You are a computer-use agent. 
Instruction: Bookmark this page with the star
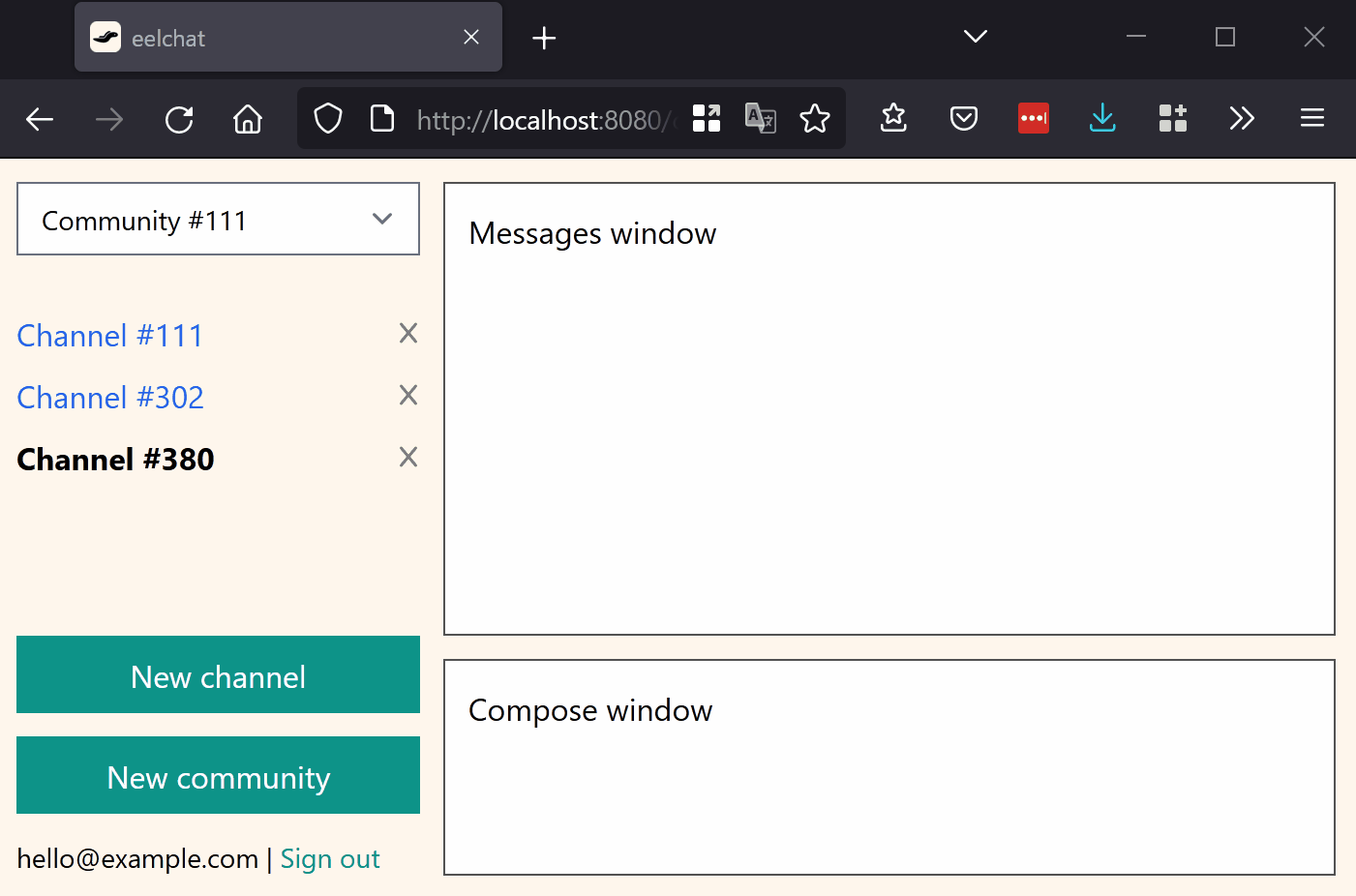(815, 118)
